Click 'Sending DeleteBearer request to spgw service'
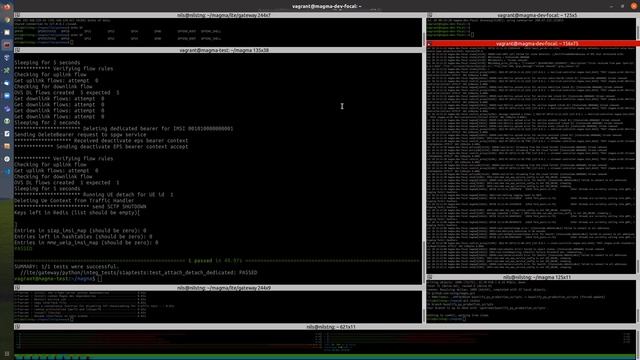The width and height of the screenshot is (640, 360). 80,134
